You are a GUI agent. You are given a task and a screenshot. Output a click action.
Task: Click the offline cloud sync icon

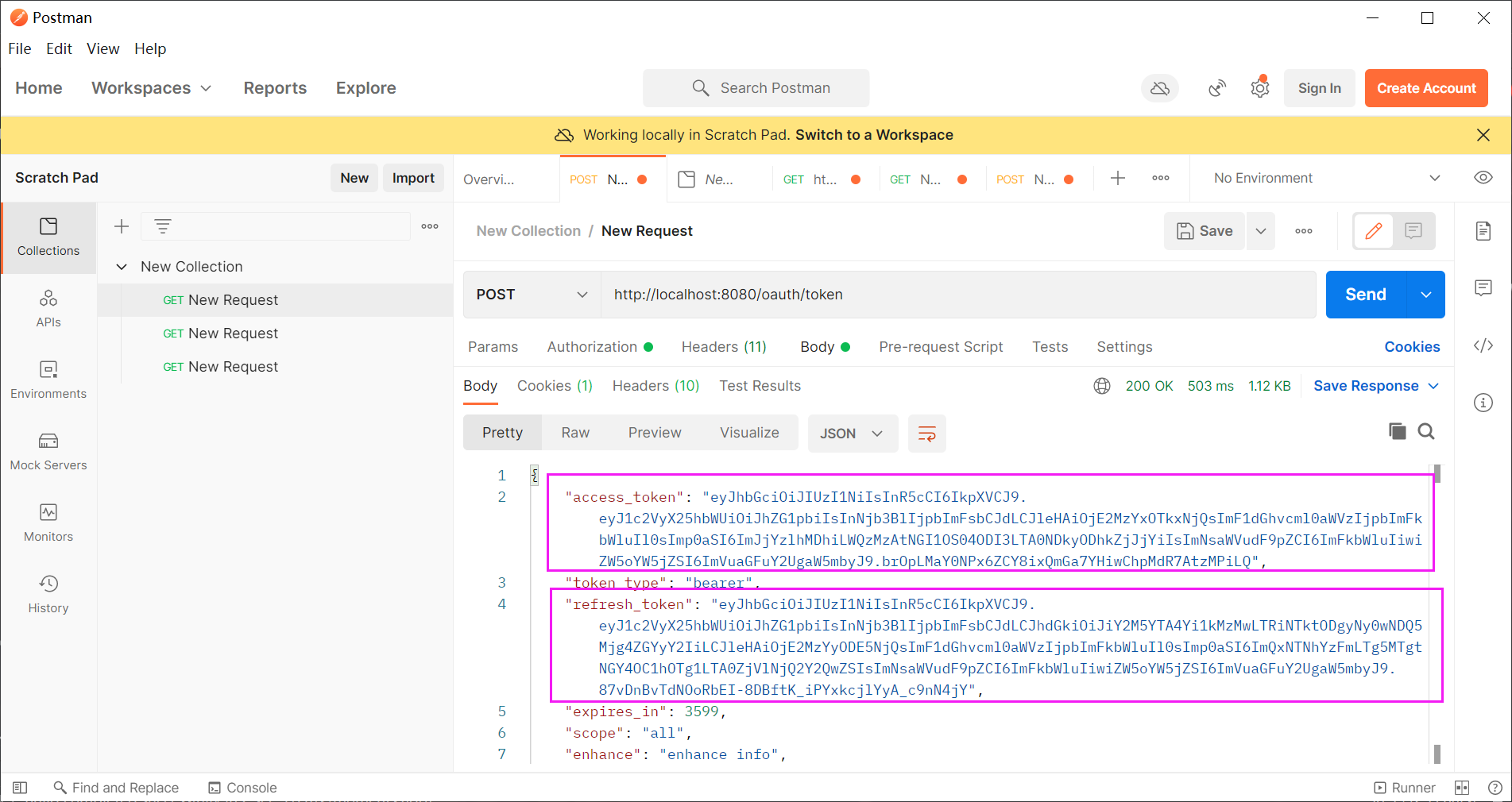pyautogui.click(x=1160, y=88)
